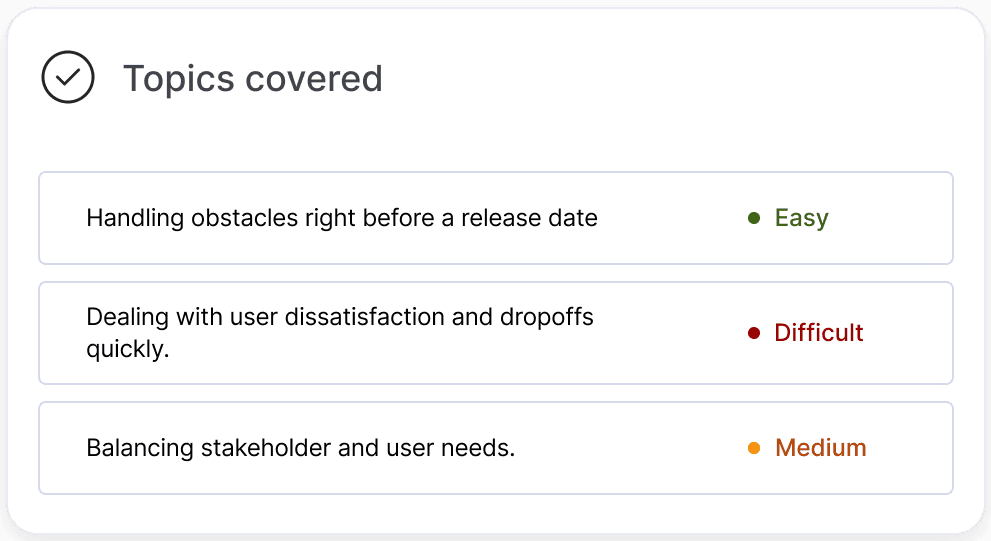
Task: Select the "Topics covered" heading
Action: click(x=252, y=78)
